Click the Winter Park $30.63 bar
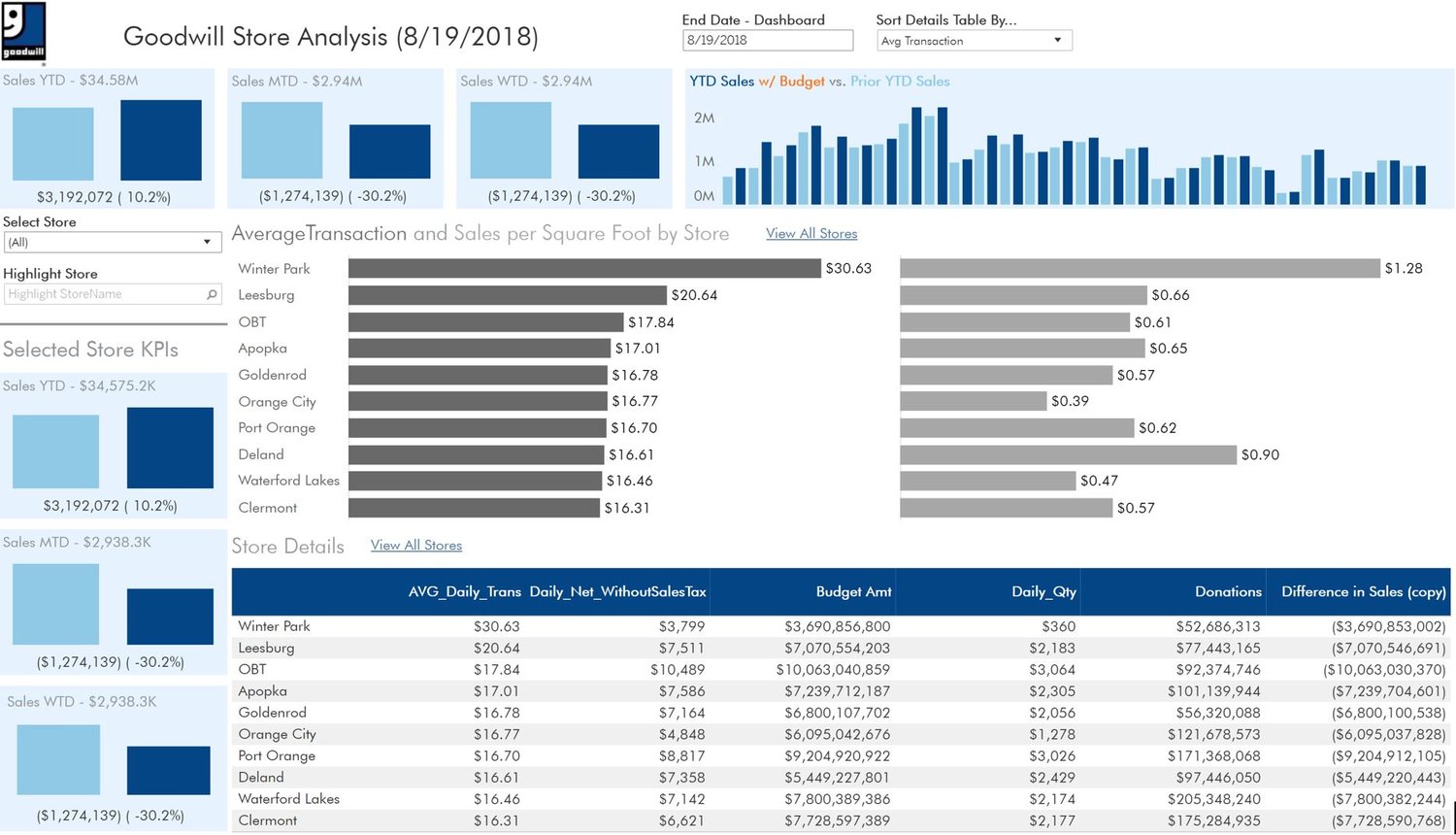 coord(582,268)
